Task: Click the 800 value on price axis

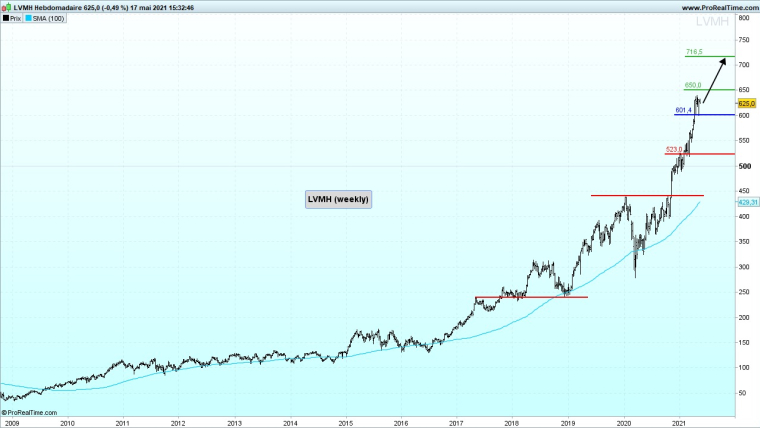Action: click(744, 18)
